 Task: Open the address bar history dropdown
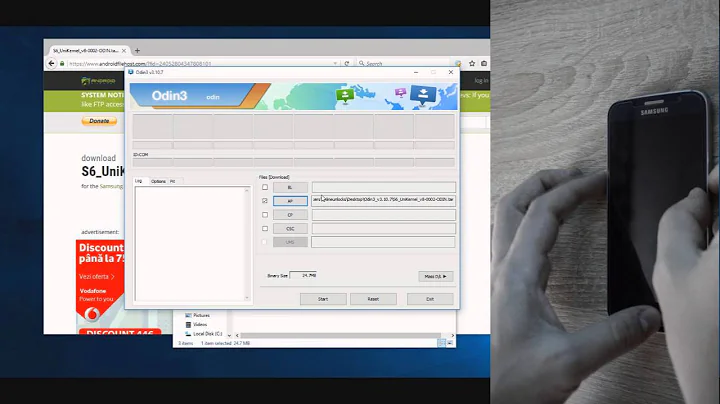335,63
